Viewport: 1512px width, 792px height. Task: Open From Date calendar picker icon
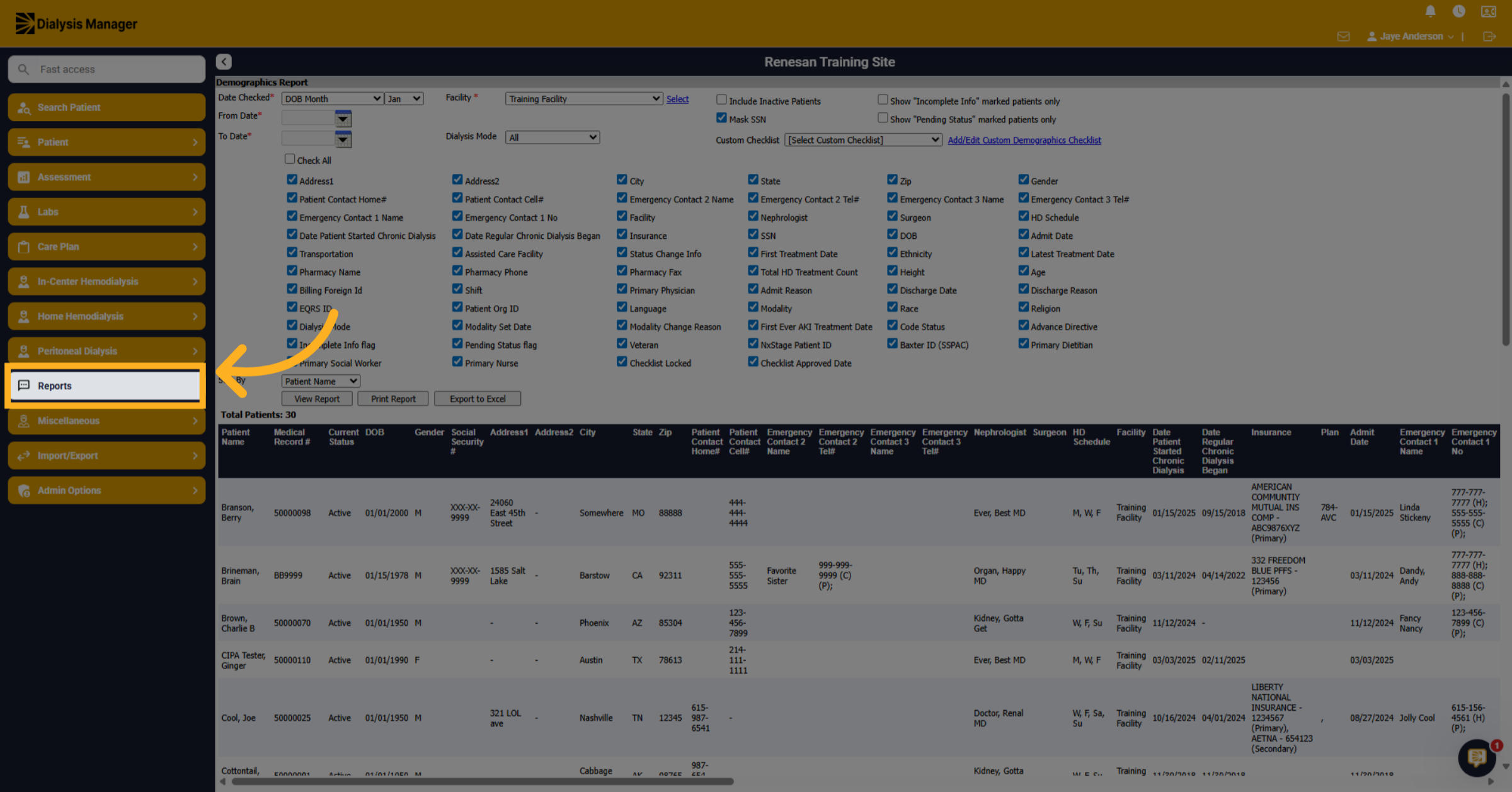click(343, 118)
